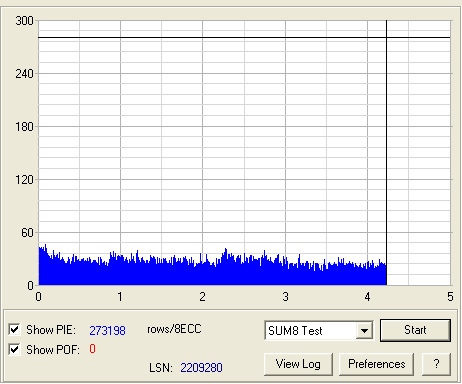Start the scan with Start button

point(415,330)
